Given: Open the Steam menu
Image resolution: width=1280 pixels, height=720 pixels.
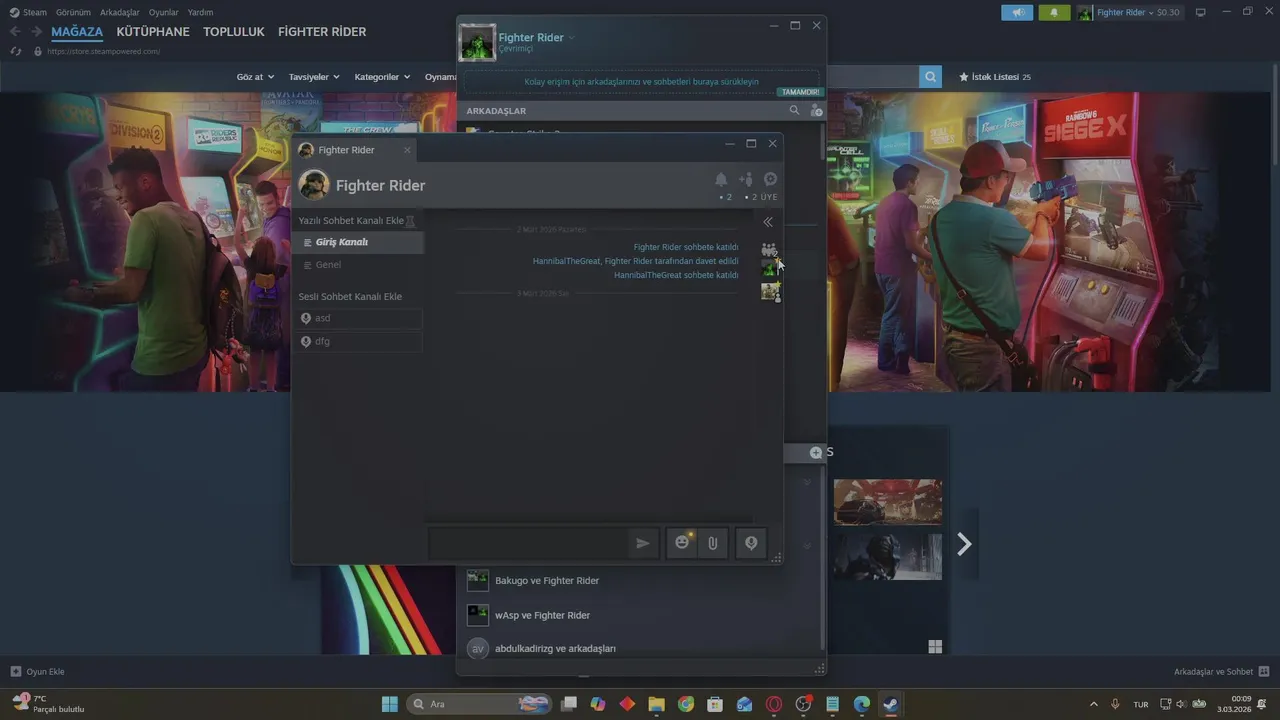Looking at the screenshot, I should 28,12.
